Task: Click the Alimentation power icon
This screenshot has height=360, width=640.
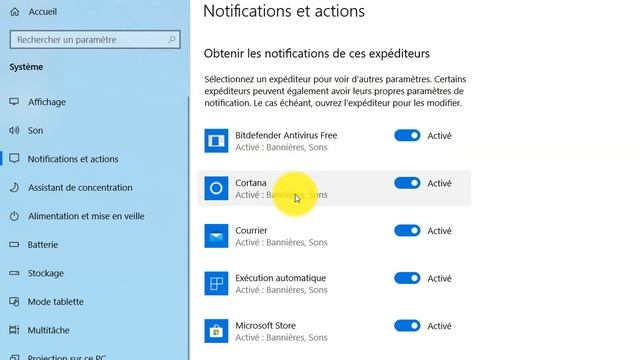Action: click(14, 216)
